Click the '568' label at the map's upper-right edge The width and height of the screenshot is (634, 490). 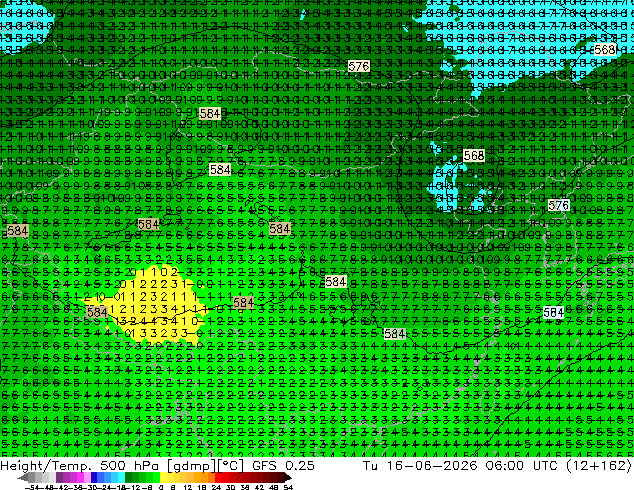click(605, 50)
